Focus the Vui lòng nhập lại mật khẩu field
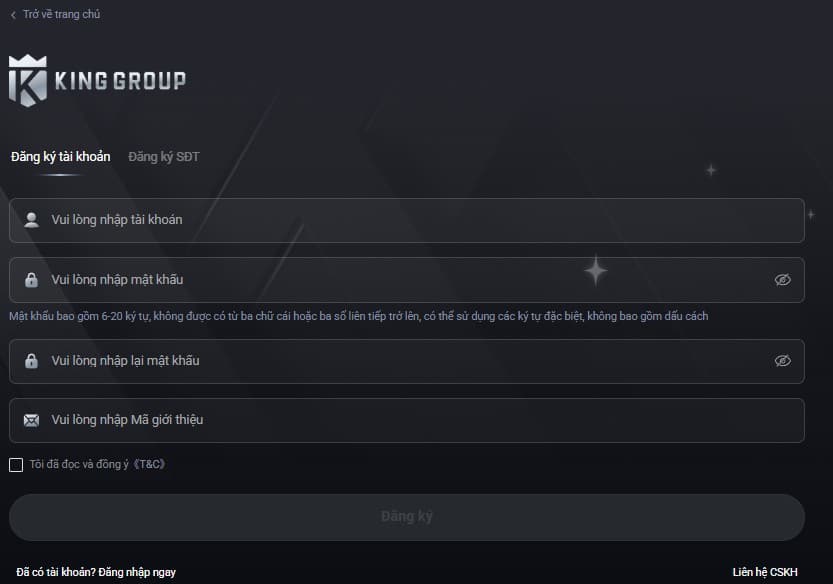The height and width of the screenshot is (584, 833). (x=407, y=361)
